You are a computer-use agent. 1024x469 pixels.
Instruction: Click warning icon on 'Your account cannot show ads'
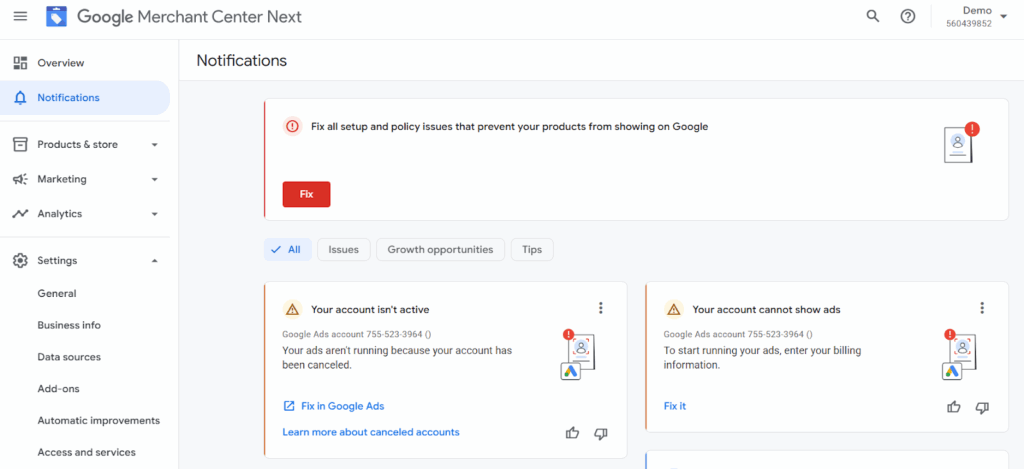tap(673, 309)
